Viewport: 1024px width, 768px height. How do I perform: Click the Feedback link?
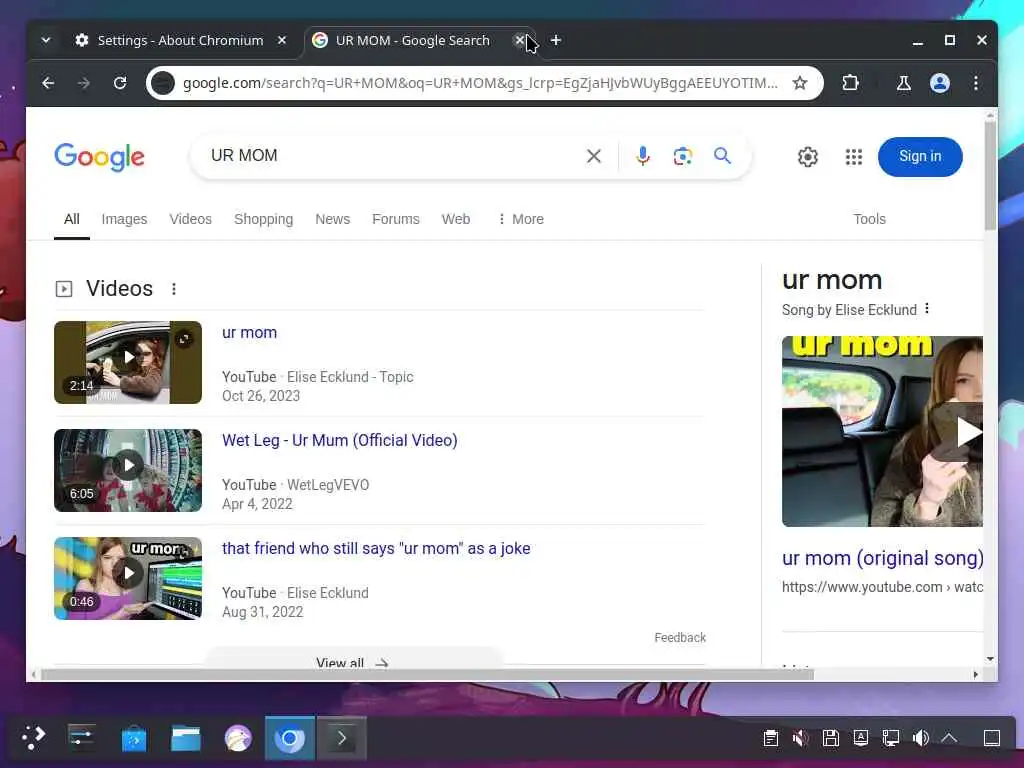point(680,637)
